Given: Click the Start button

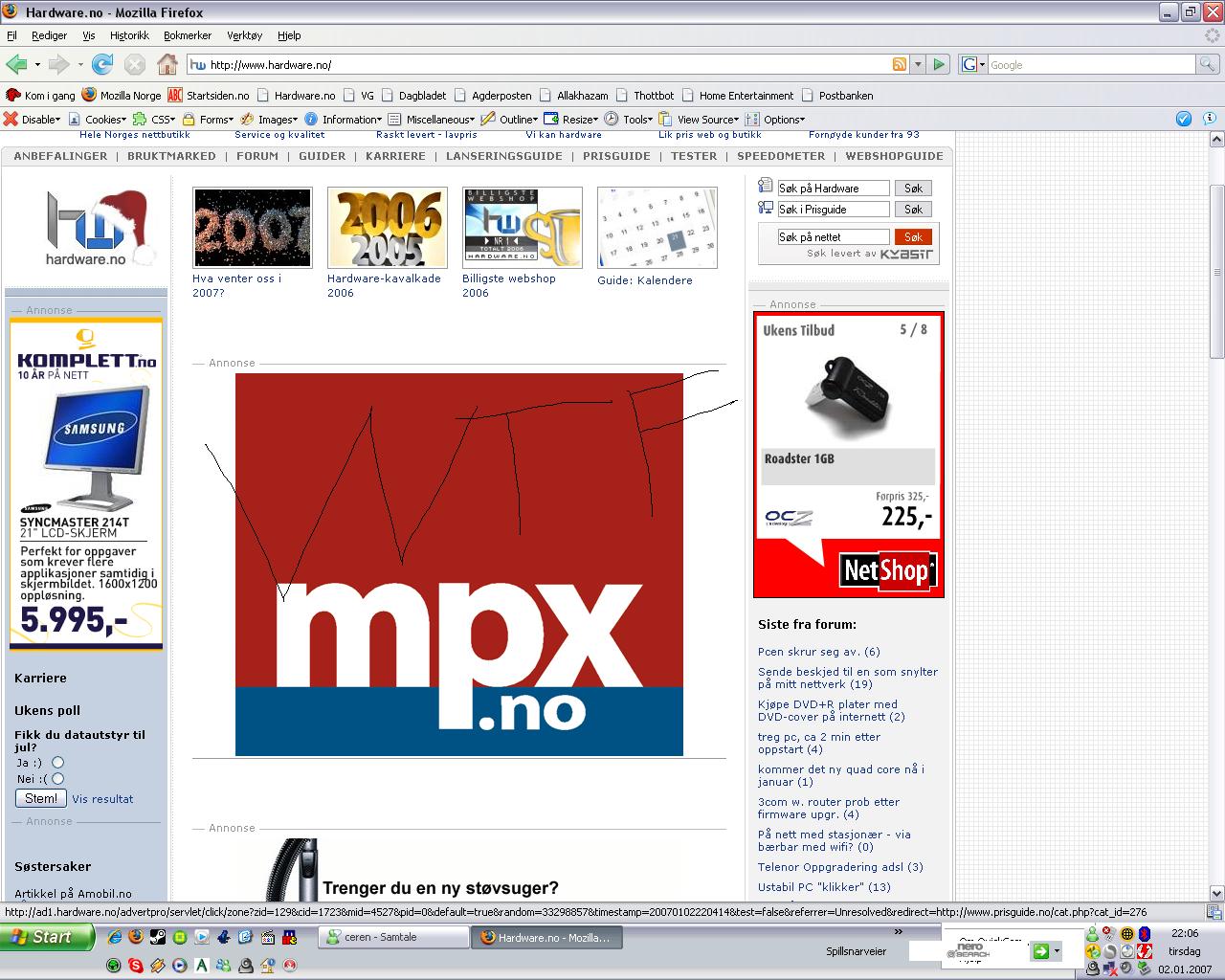Looking at the screenshot, I should tap(48, 937).
